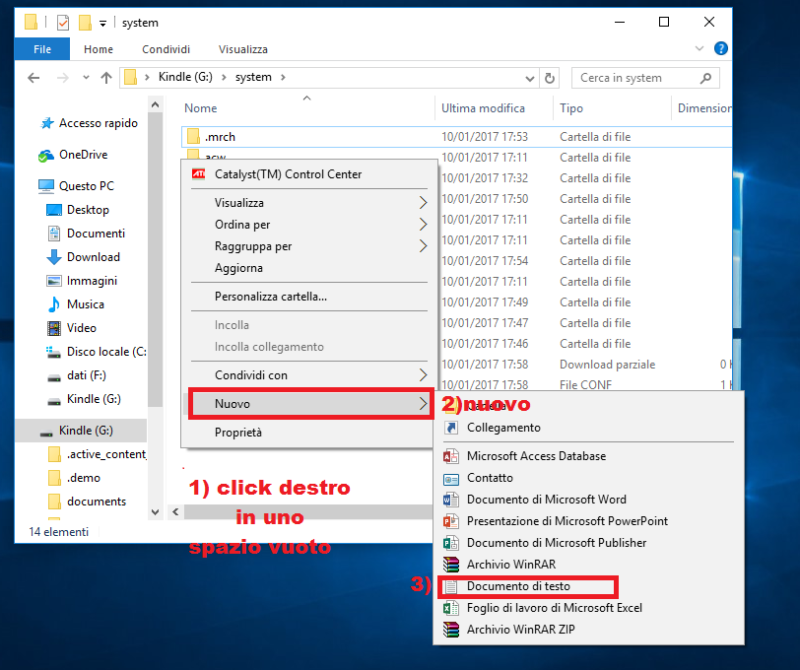This screenshot has height=670, width=800.
Task: Click the Foglio di lavoro Excel icon
Action: (x=450, y=608)
